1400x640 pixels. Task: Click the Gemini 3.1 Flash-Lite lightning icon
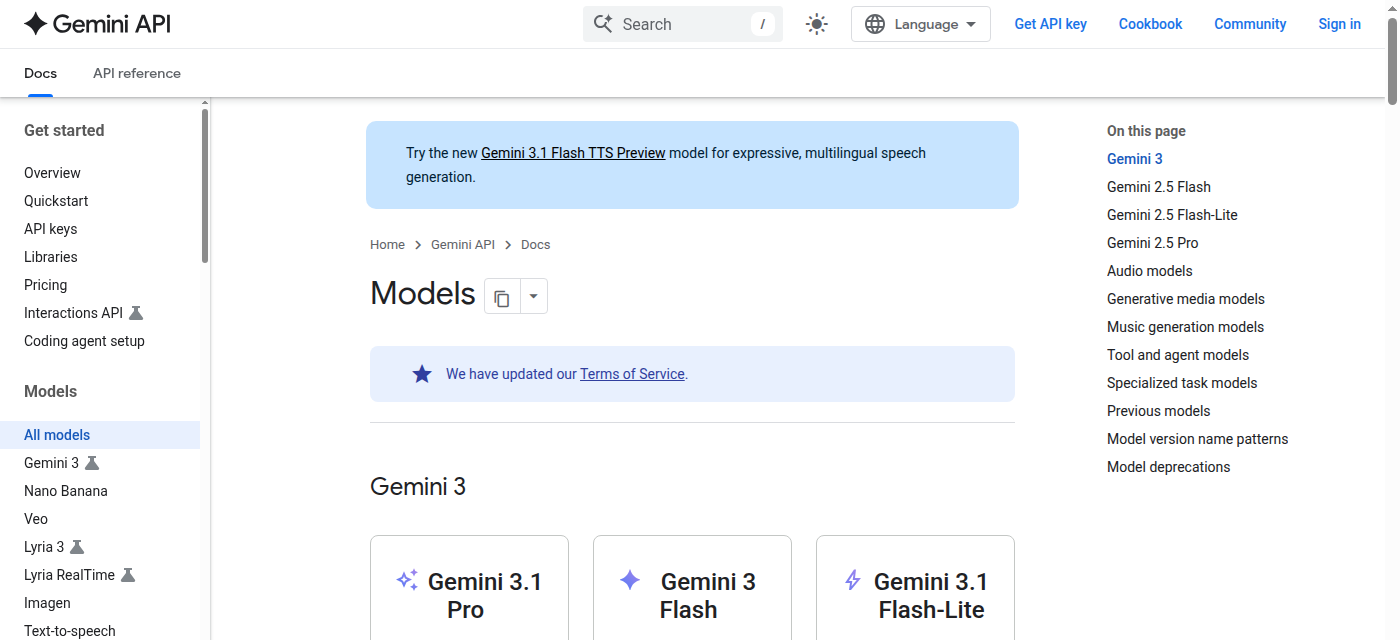tap(852, 580)
